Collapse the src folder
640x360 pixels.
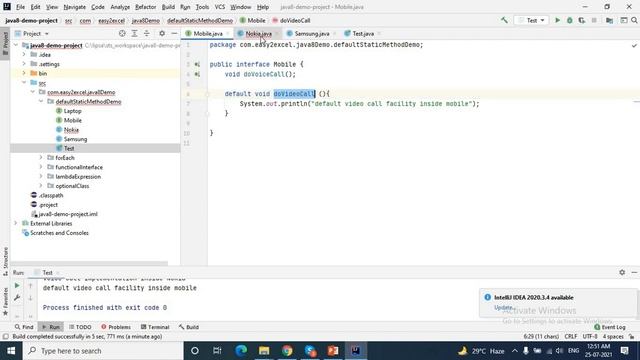click(x=24, y=82)
